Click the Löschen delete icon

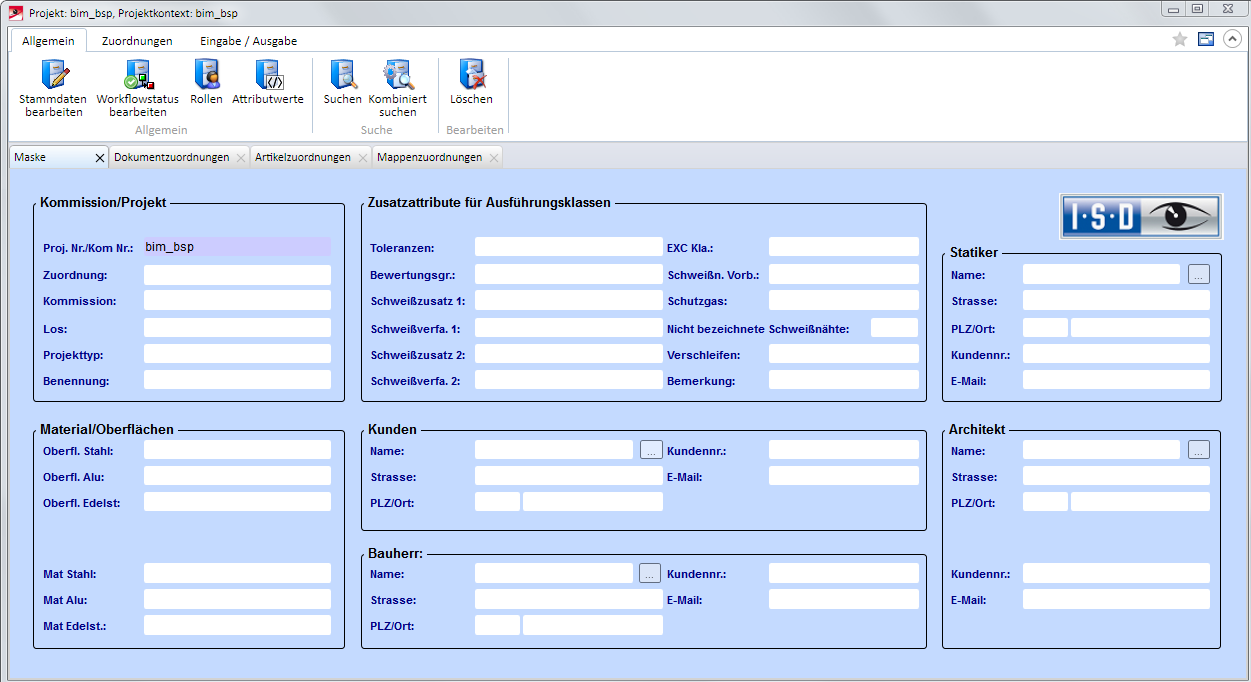pyautogui.click(x=471, y=76)
